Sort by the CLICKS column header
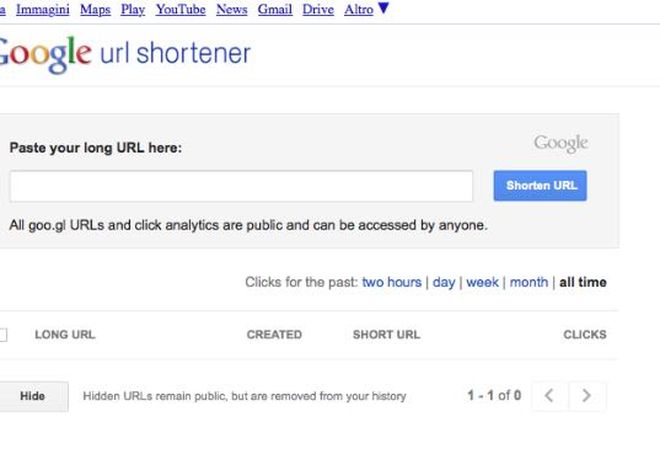Image resolution: width=660 pixels, height=470 pixels. click(585, 335)
